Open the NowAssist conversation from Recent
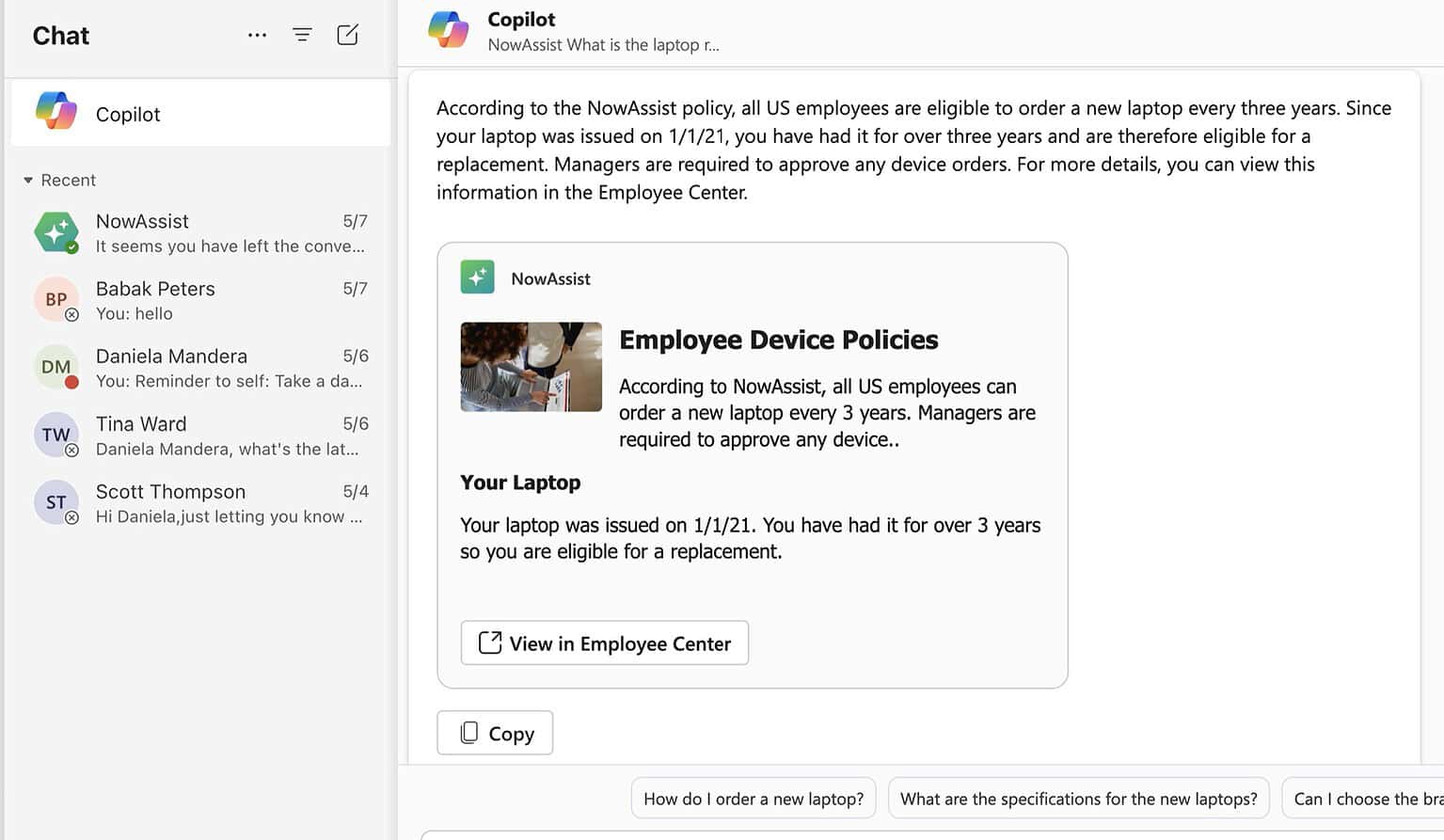This screenshot has width=1444, height=840. coord(200,232)
